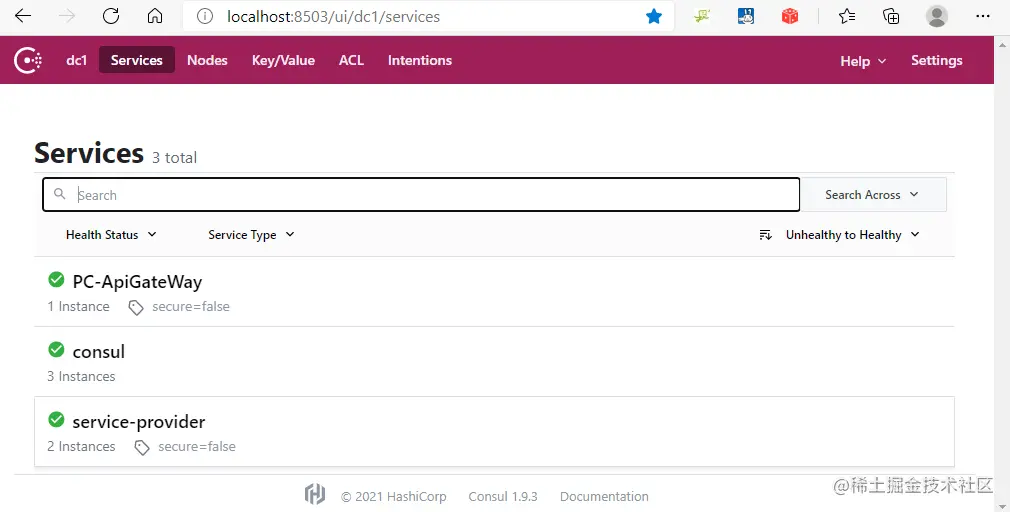Click the bookmark star in address bar

coord(654,16)
